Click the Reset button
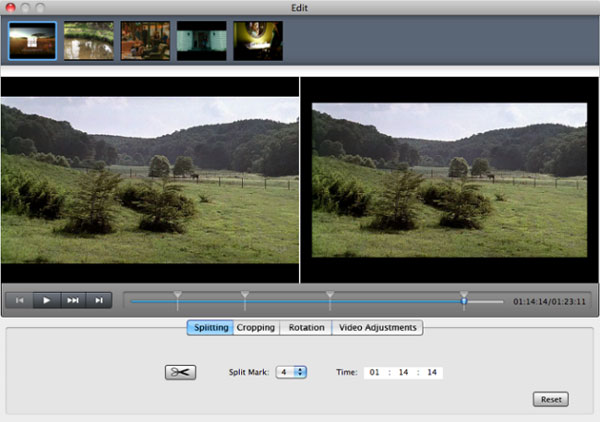This screenshot has width=600, height=422. 551,399
